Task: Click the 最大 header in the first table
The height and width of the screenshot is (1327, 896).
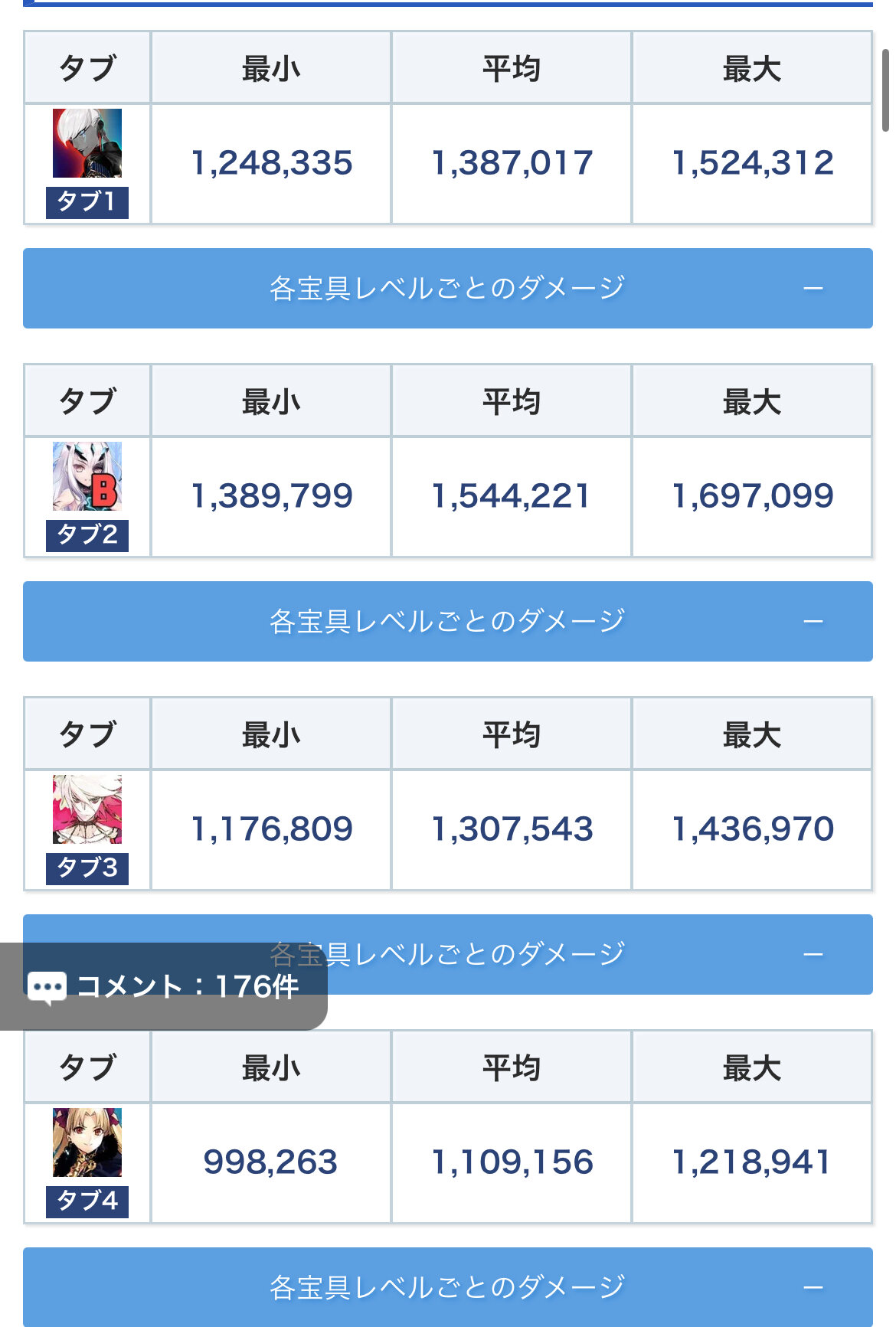Action: click(752, 69)
